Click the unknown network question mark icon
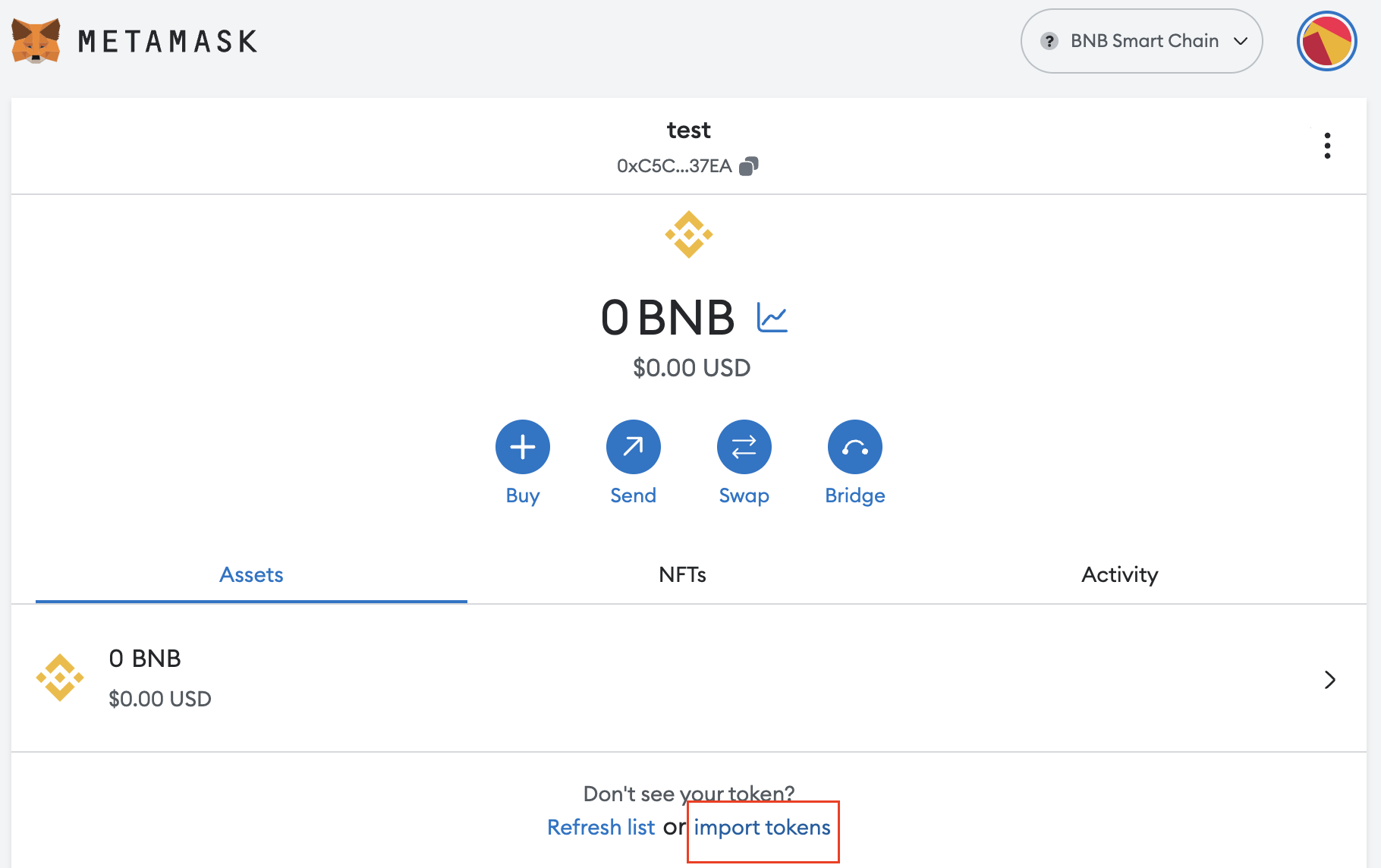1381x868 pixels. 1049,41
